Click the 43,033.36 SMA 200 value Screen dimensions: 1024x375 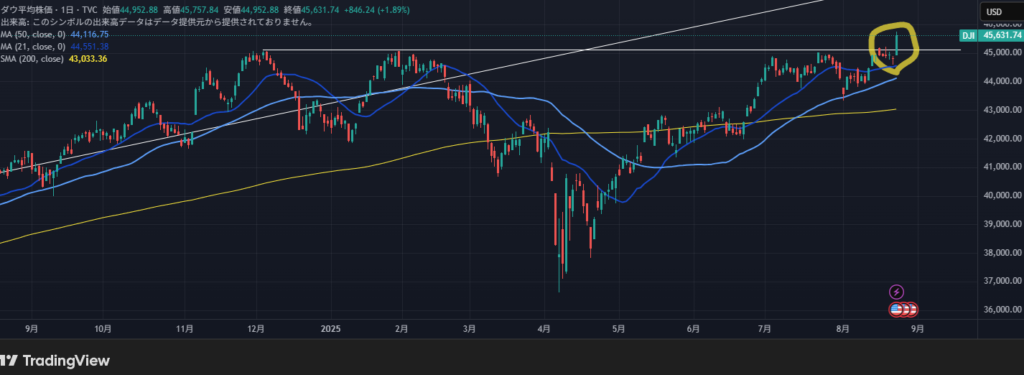point(88,59)
